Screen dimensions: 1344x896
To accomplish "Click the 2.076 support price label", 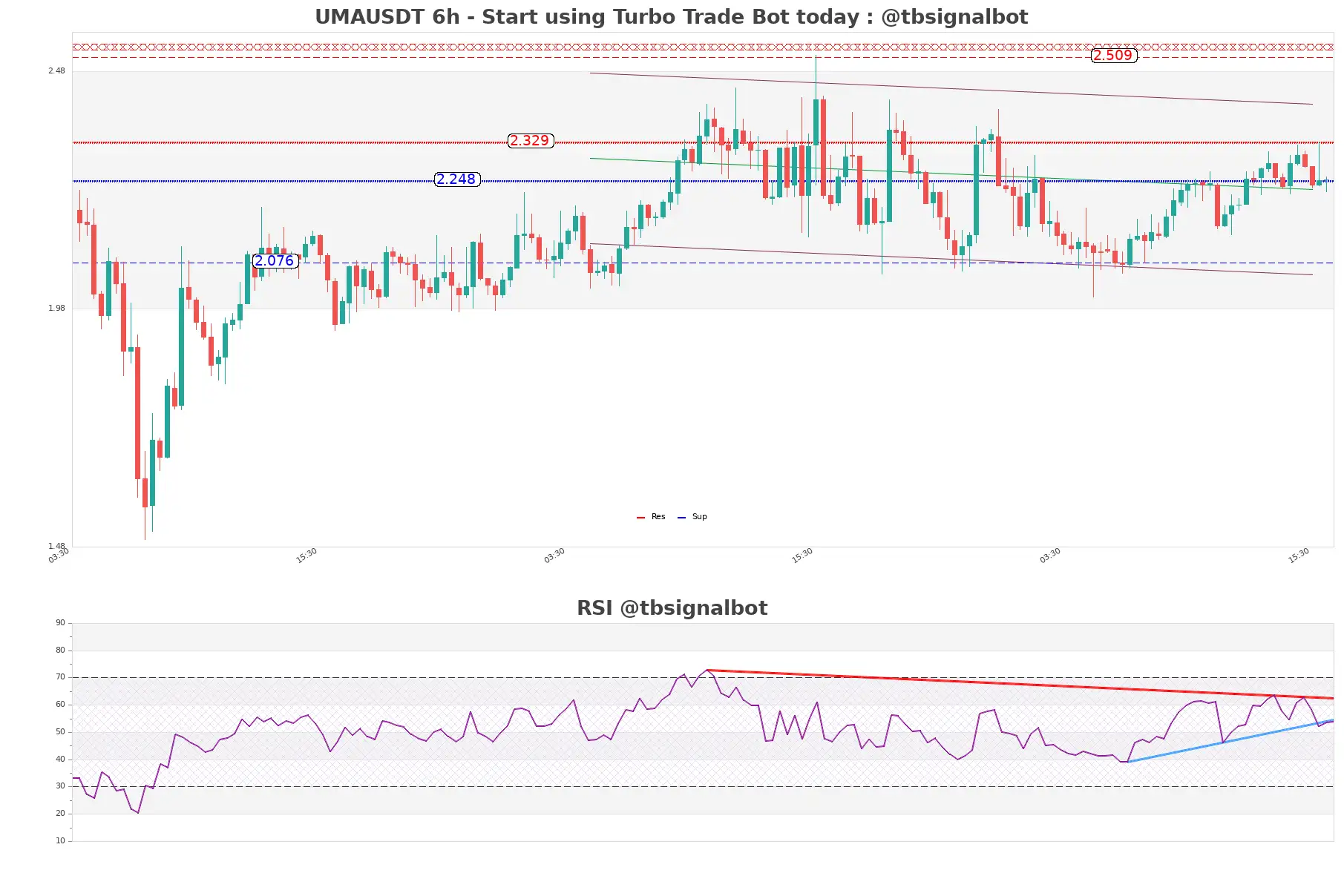I will point(275,261).
